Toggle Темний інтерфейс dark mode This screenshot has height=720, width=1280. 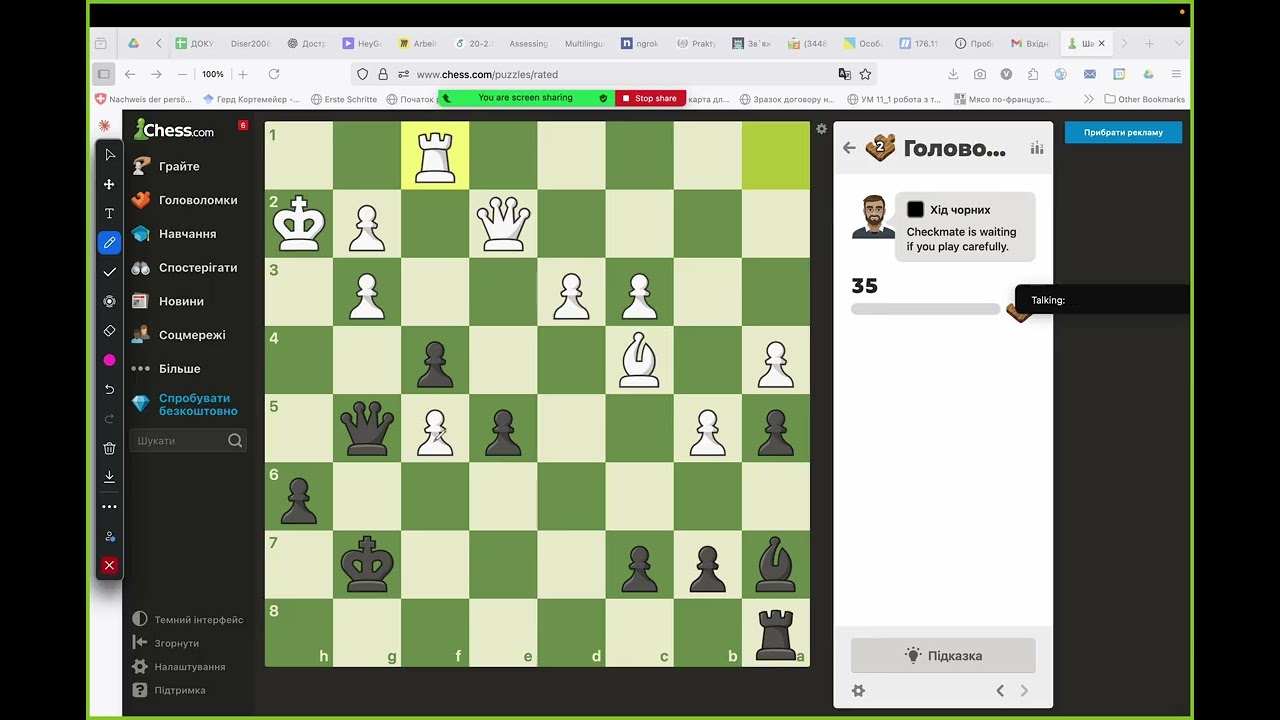click(x=188, y=620)
